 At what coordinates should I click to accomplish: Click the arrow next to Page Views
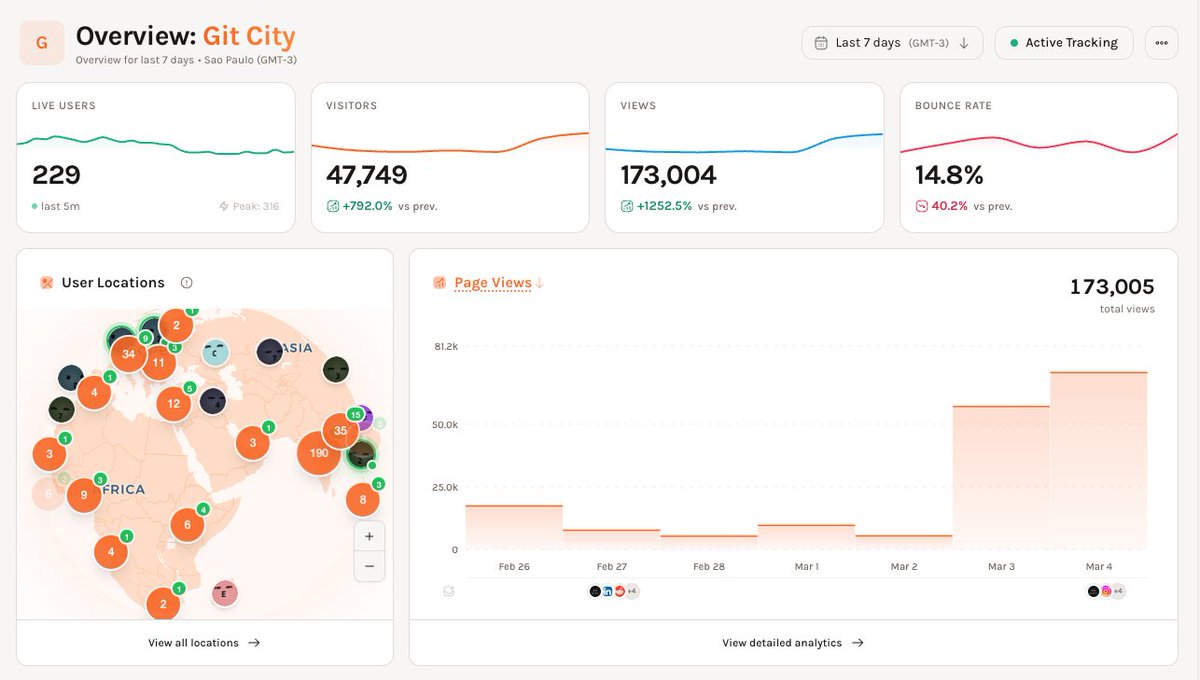pos(539,283)
